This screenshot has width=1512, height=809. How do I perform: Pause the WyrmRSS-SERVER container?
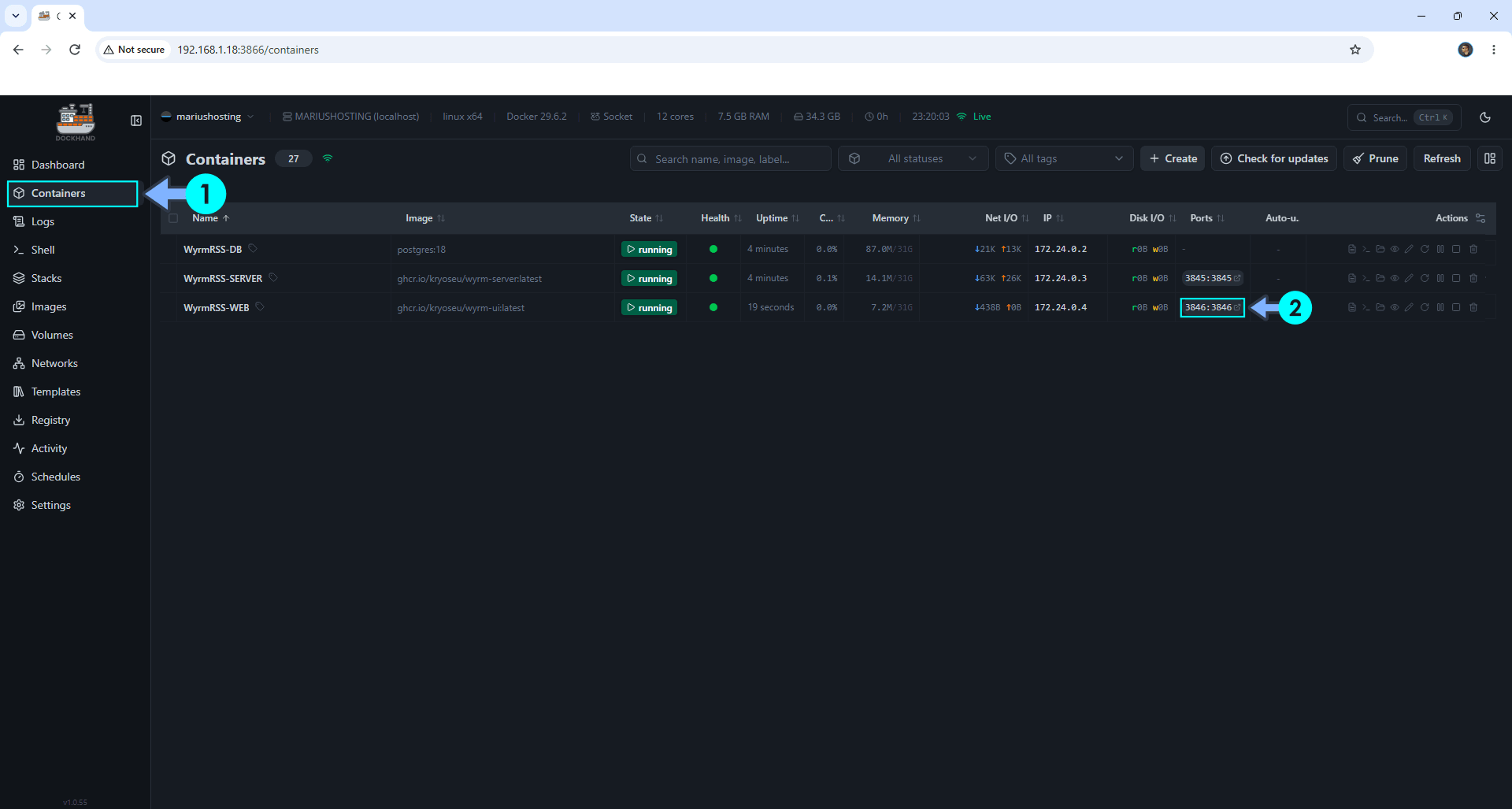click(x=1440, y=278)
